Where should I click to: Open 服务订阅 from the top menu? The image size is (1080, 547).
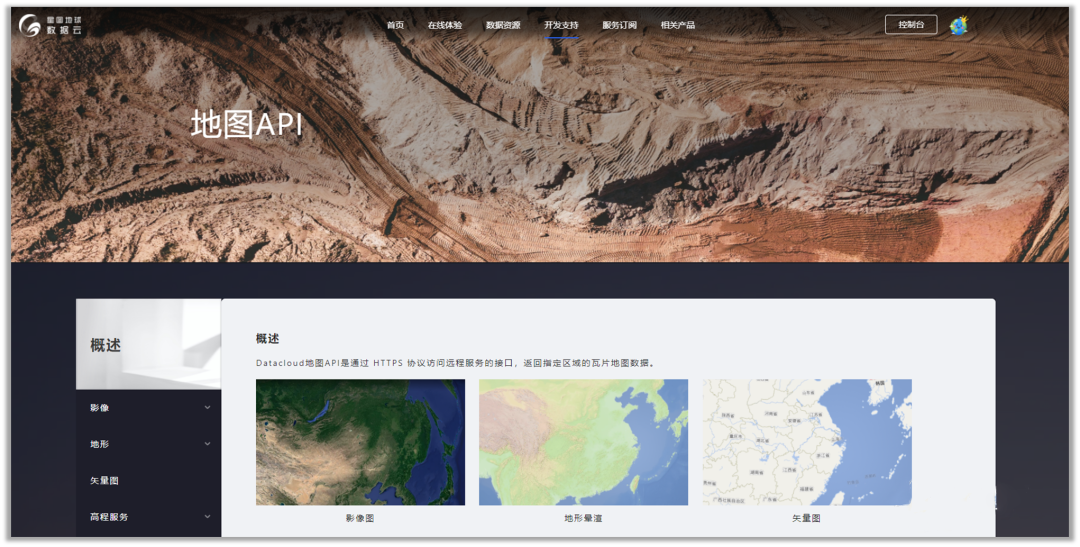click(619, 25)
